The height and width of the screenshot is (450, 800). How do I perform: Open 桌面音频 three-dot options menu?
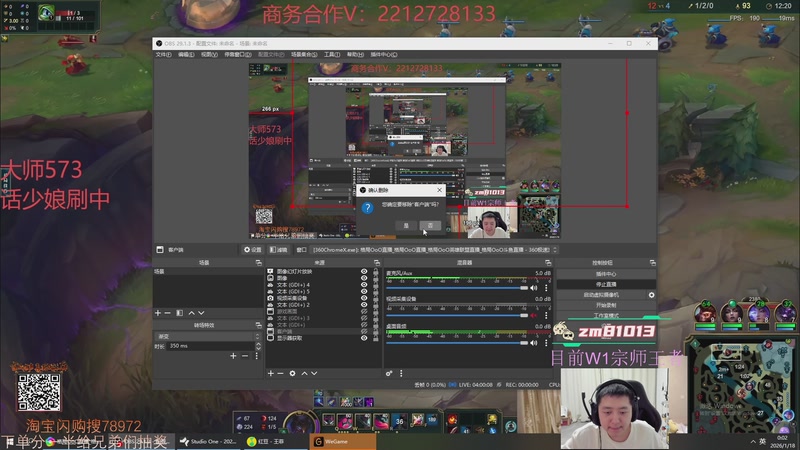[x=546, y=343]
